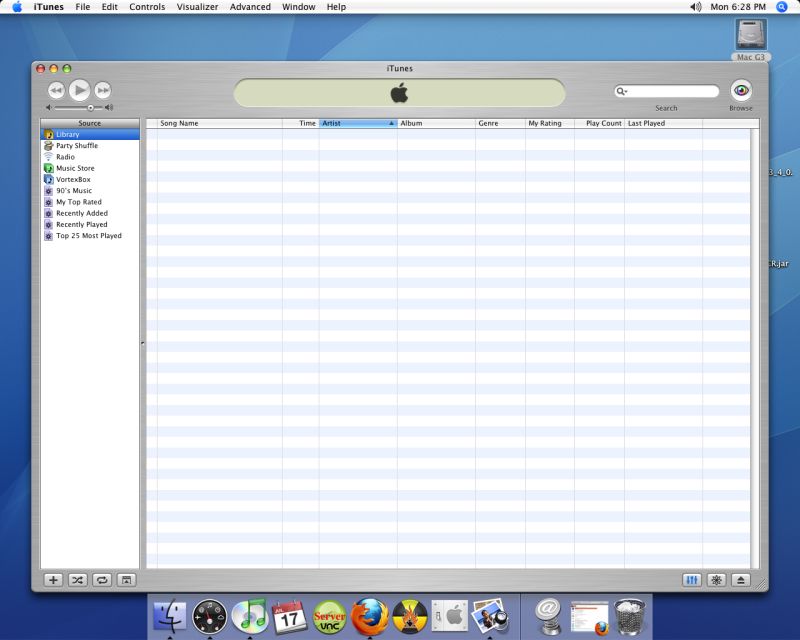This screenshot has height=640, width=800.
Task: Show or hide the artwork pane
Action: 127,580
